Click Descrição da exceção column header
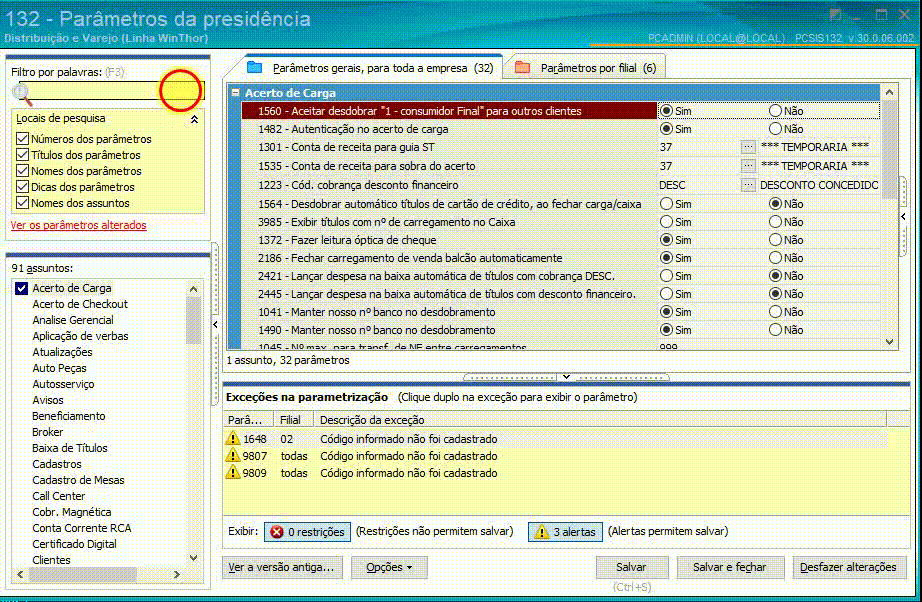Image resolution: width=922 pixels, height=602 pixels. click(600, 420)
